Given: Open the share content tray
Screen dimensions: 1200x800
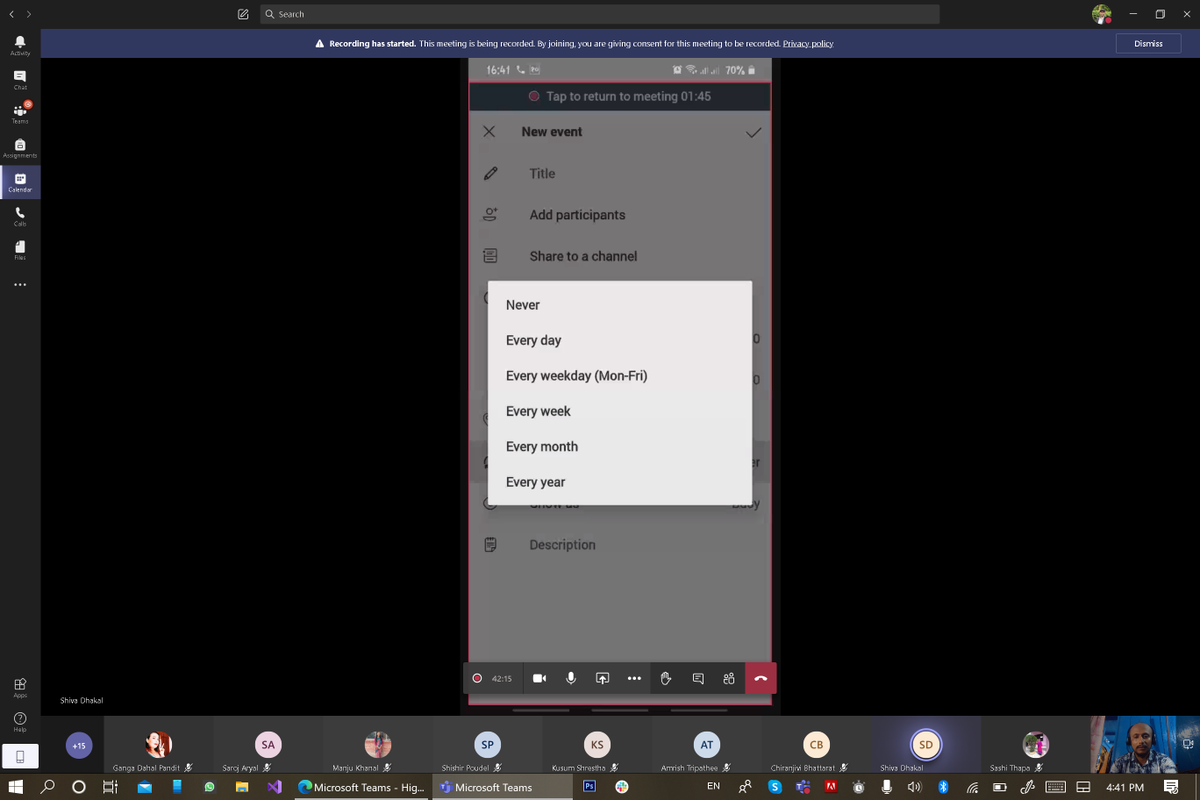Looking at the screenshot, I should pyautogui.click(x=602, y=678).
